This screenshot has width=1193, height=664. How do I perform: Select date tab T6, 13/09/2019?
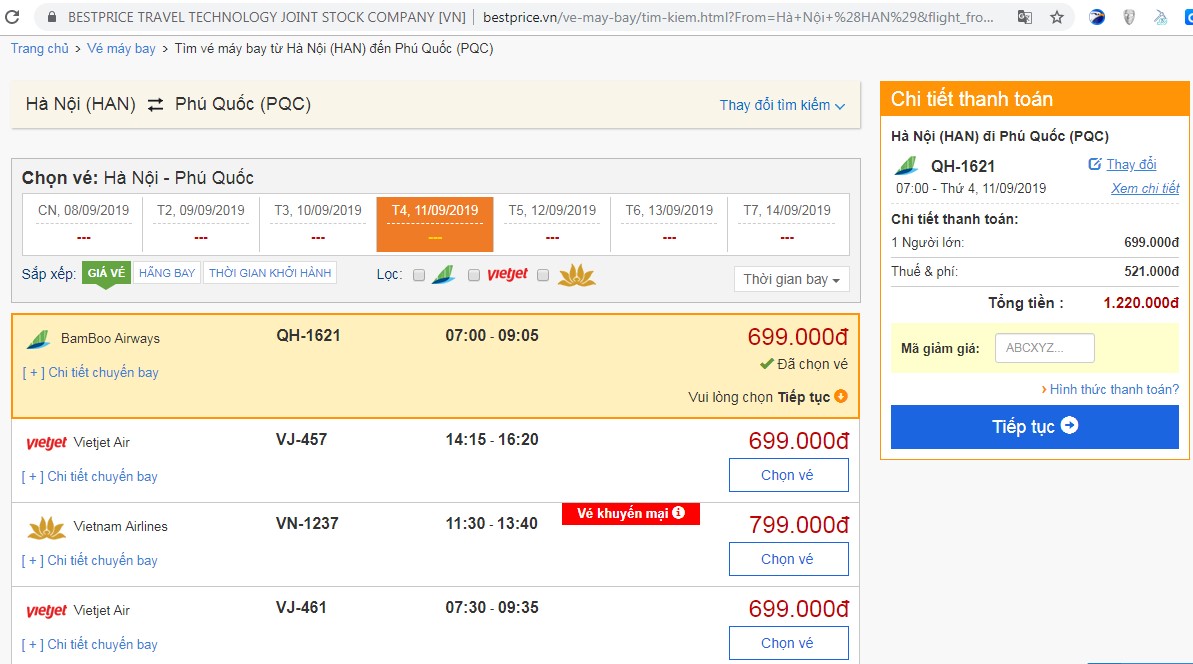pyautogui.click(x=670, y=224)
